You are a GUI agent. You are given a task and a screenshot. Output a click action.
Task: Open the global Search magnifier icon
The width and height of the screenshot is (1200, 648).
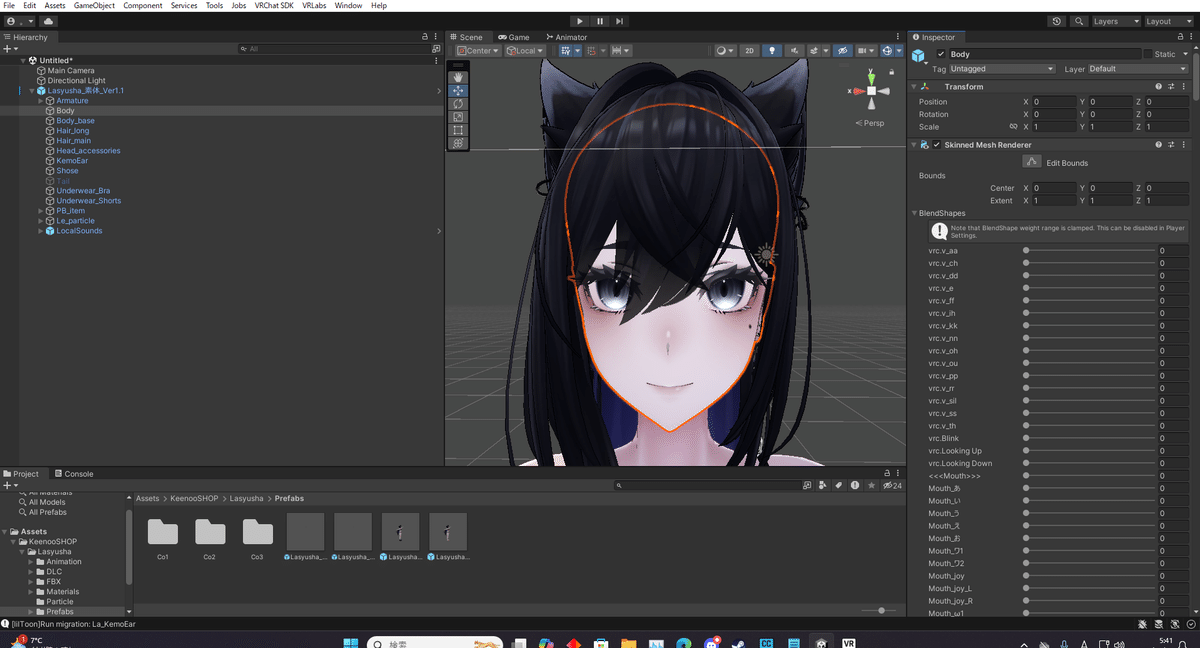1079,21
